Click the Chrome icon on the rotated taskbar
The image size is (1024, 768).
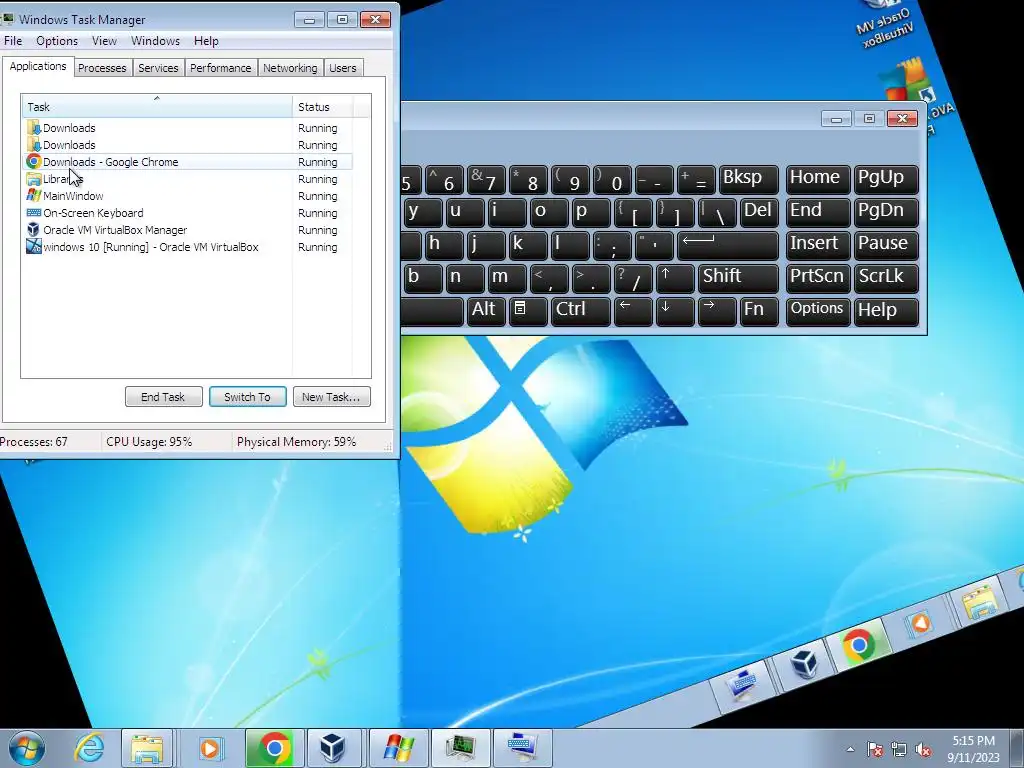pyautogui.click(x=859, y=645)
